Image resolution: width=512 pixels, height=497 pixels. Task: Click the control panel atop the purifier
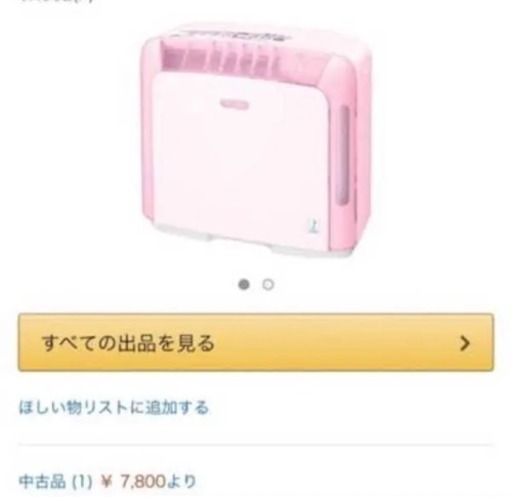point(233,34)
